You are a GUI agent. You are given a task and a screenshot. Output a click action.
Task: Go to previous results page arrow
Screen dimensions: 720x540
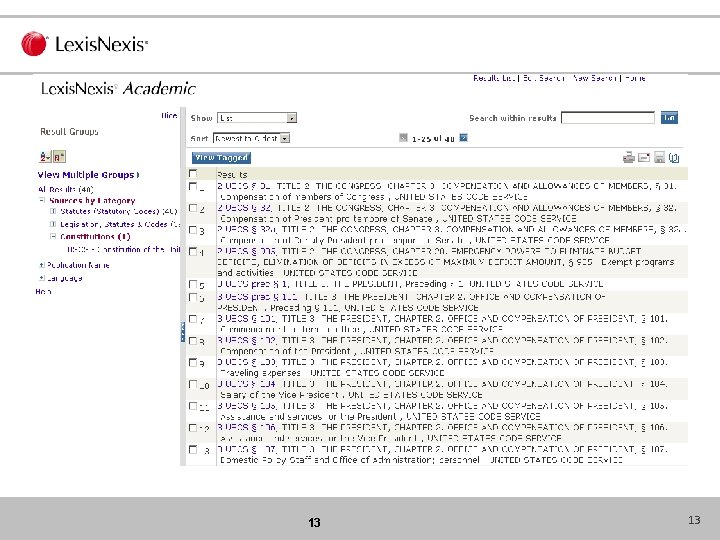pos(403,137)
